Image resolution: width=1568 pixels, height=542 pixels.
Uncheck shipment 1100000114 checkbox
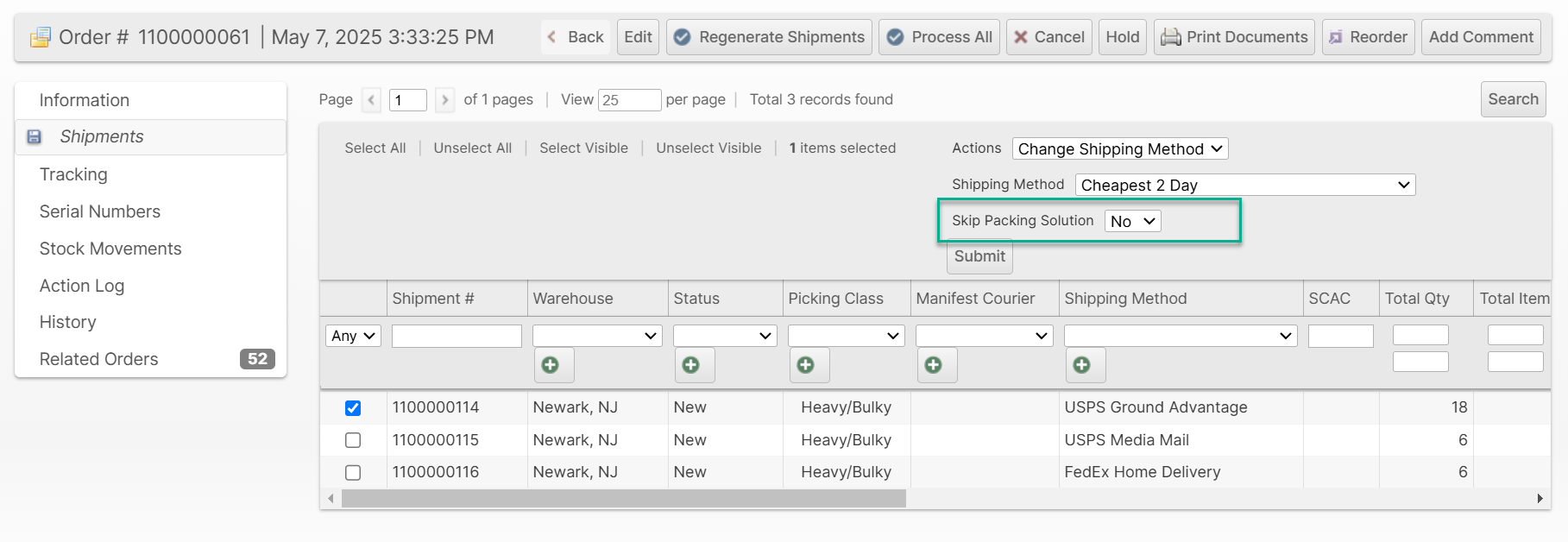coord(353,408)
